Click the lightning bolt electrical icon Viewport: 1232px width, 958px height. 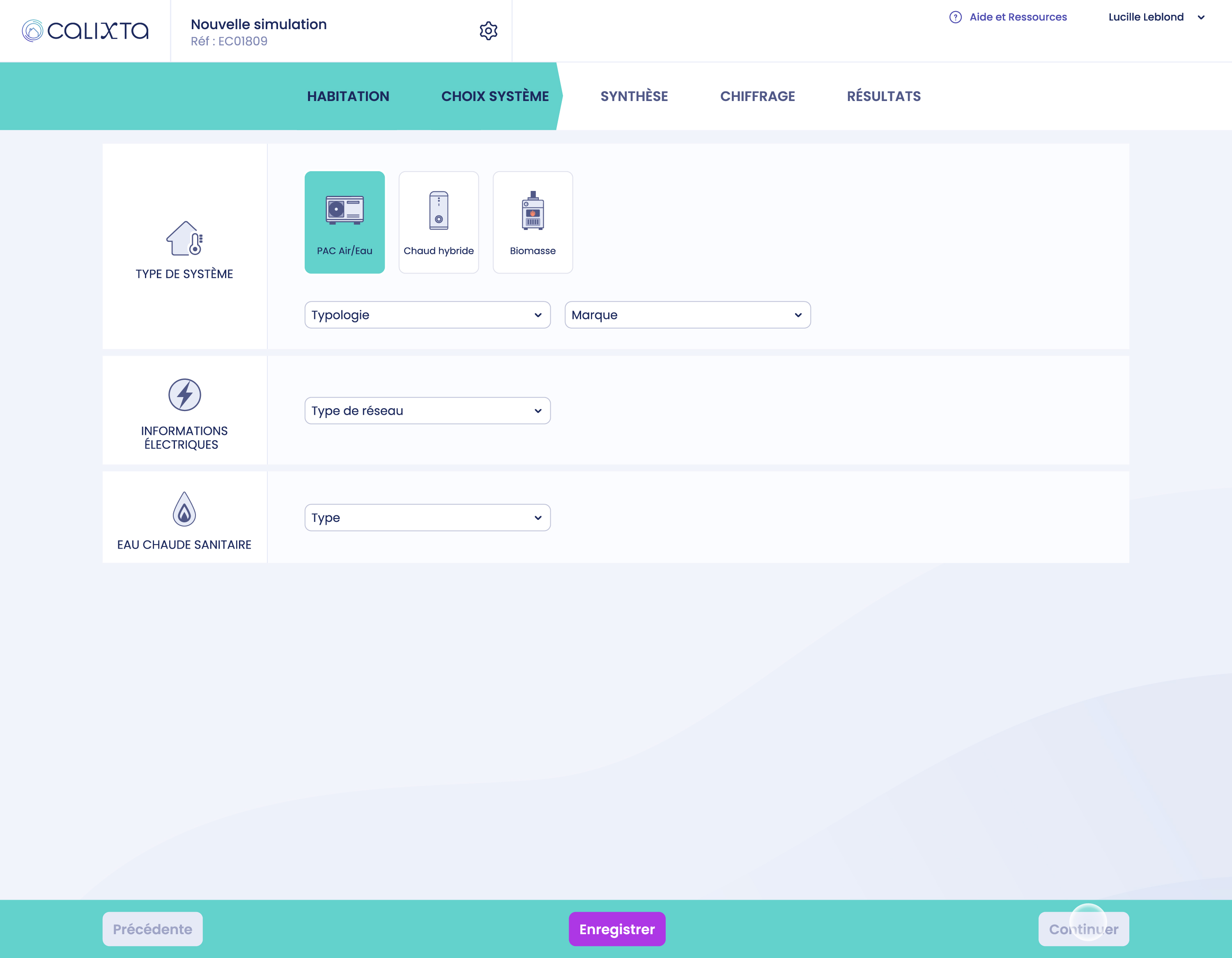pos(184,395)
